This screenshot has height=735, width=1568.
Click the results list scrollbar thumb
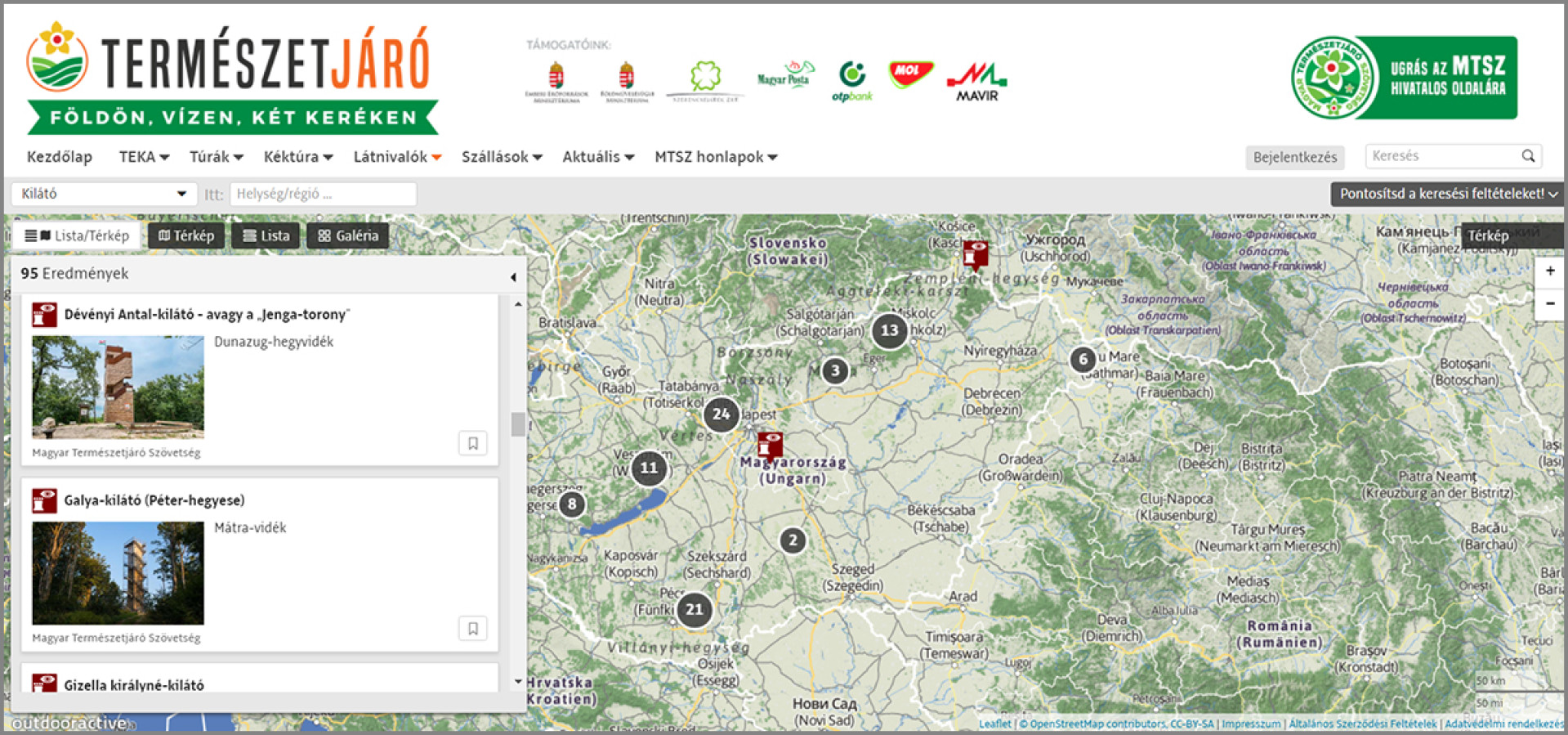tap(518, 424)
